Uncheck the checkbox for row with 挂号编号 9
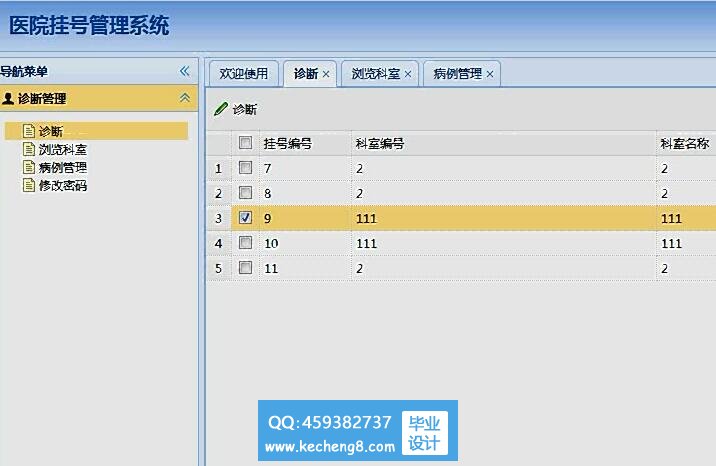The height and width of the screenshot is (466, 716). click(x=245, y=217)
